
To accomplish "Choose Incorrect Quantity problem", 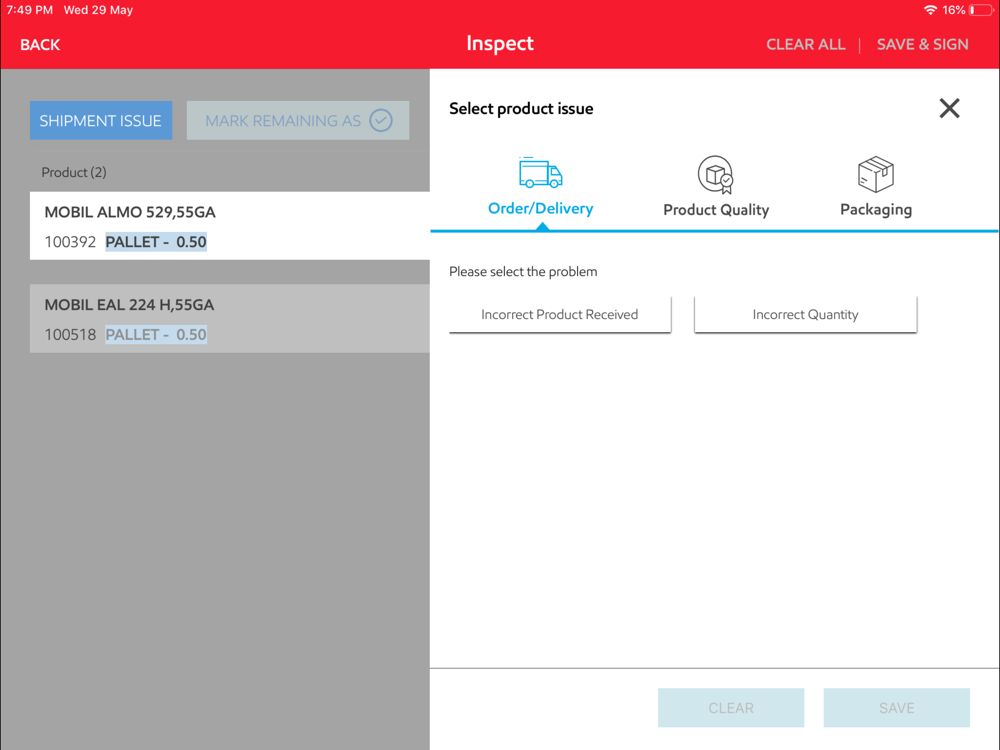I will tap(805, 314).
